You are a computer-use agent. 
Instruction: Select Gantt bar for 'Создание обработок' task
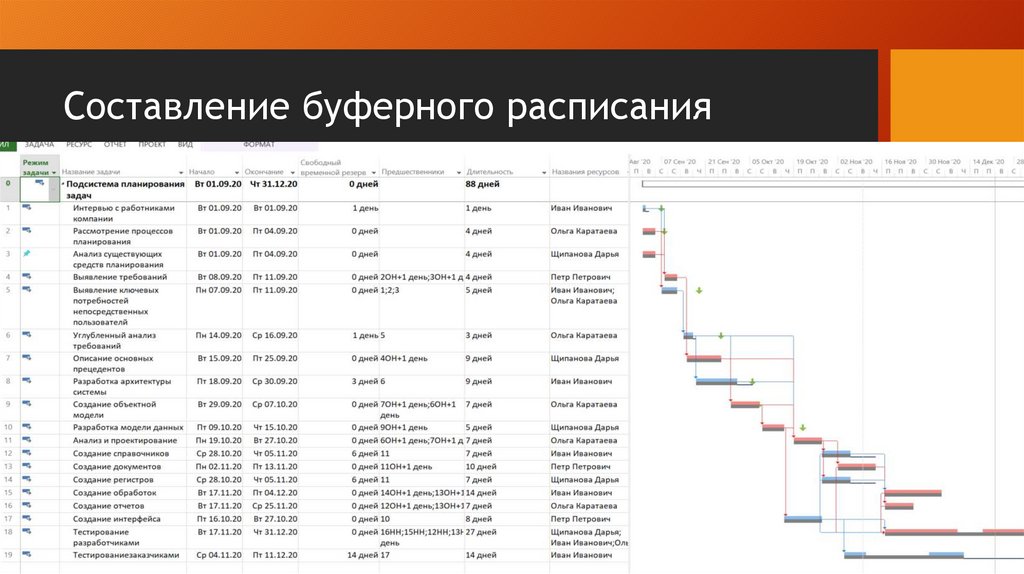(x=913, y=493)
